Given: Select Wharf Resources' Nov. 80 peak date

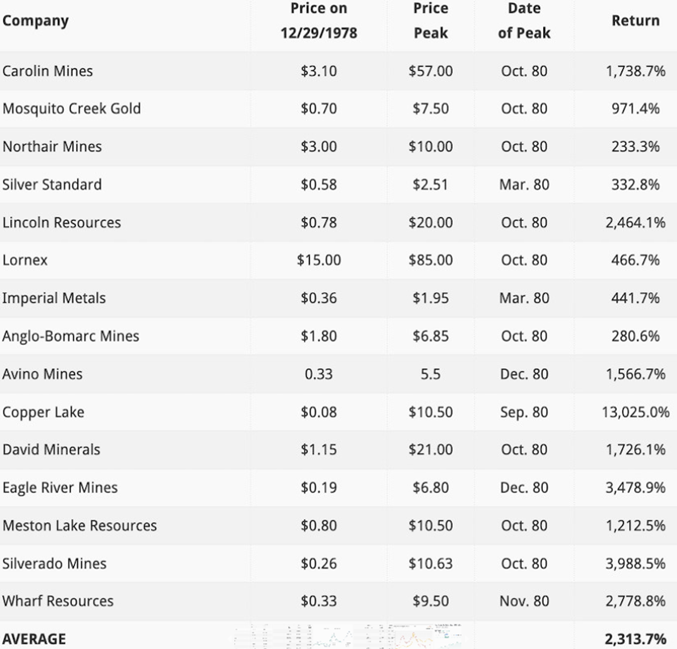Looking at the screenshot, I should [x=524, y=601].
